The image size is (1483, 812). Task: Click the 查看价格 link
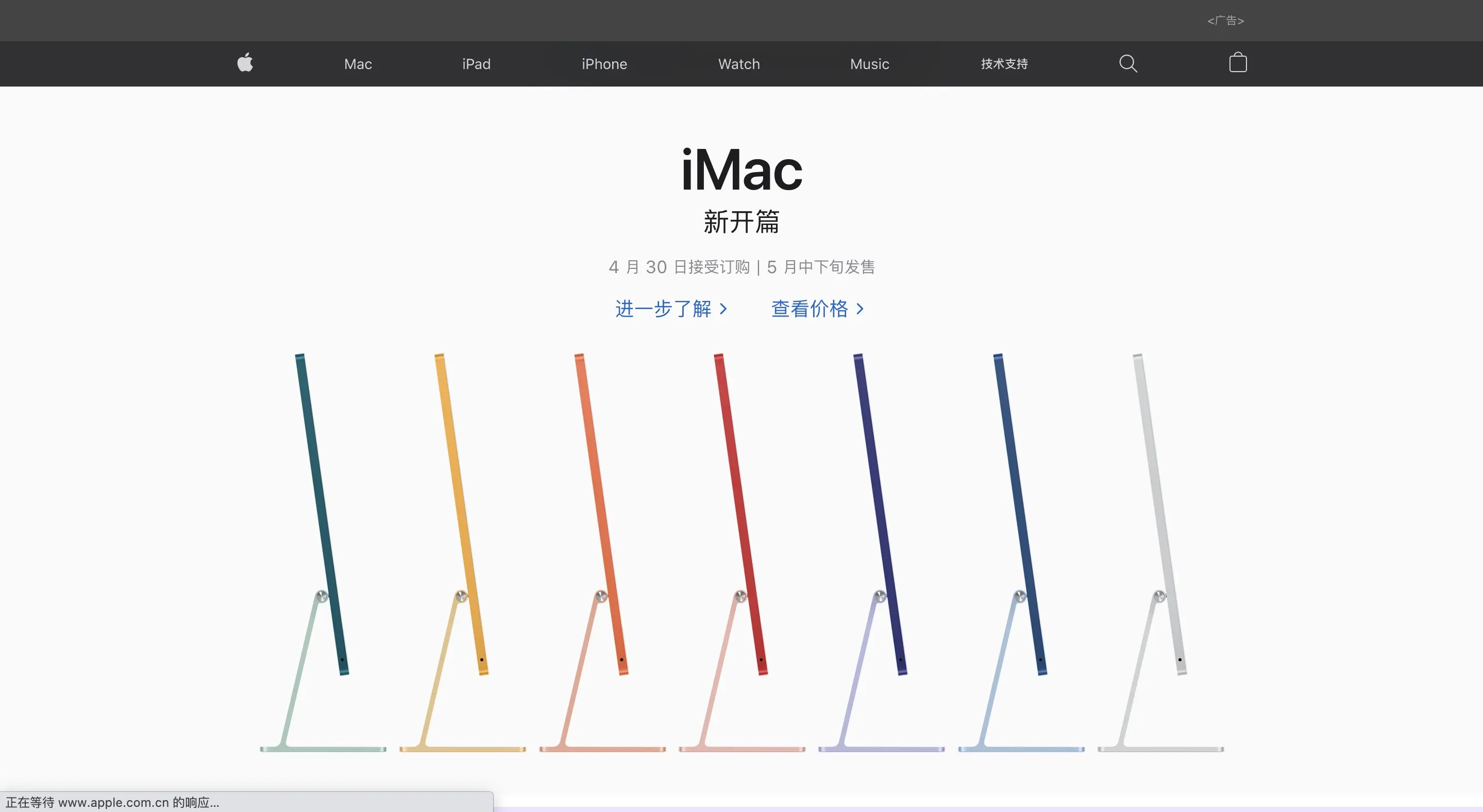[x=817, y=309]
